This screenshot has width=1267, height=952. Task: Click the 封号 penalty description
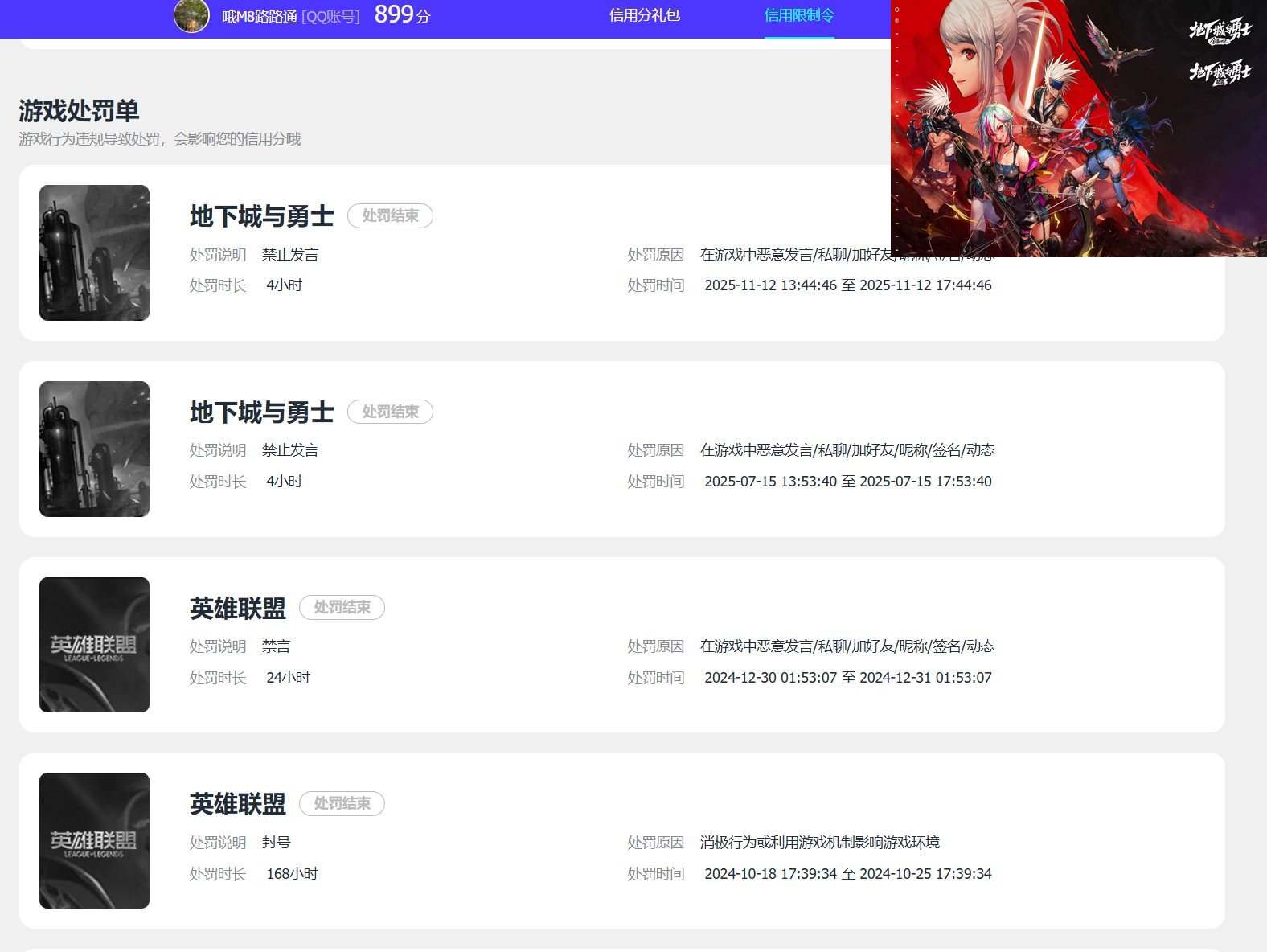point(277,843)
